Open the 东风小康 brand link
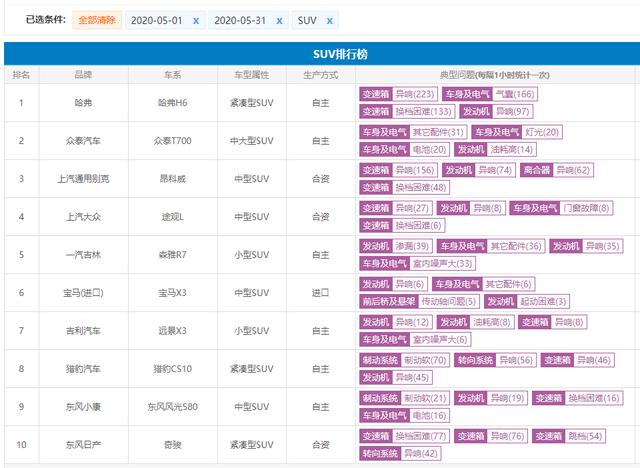Screen dimensions: 640x468 coord(83,407)
